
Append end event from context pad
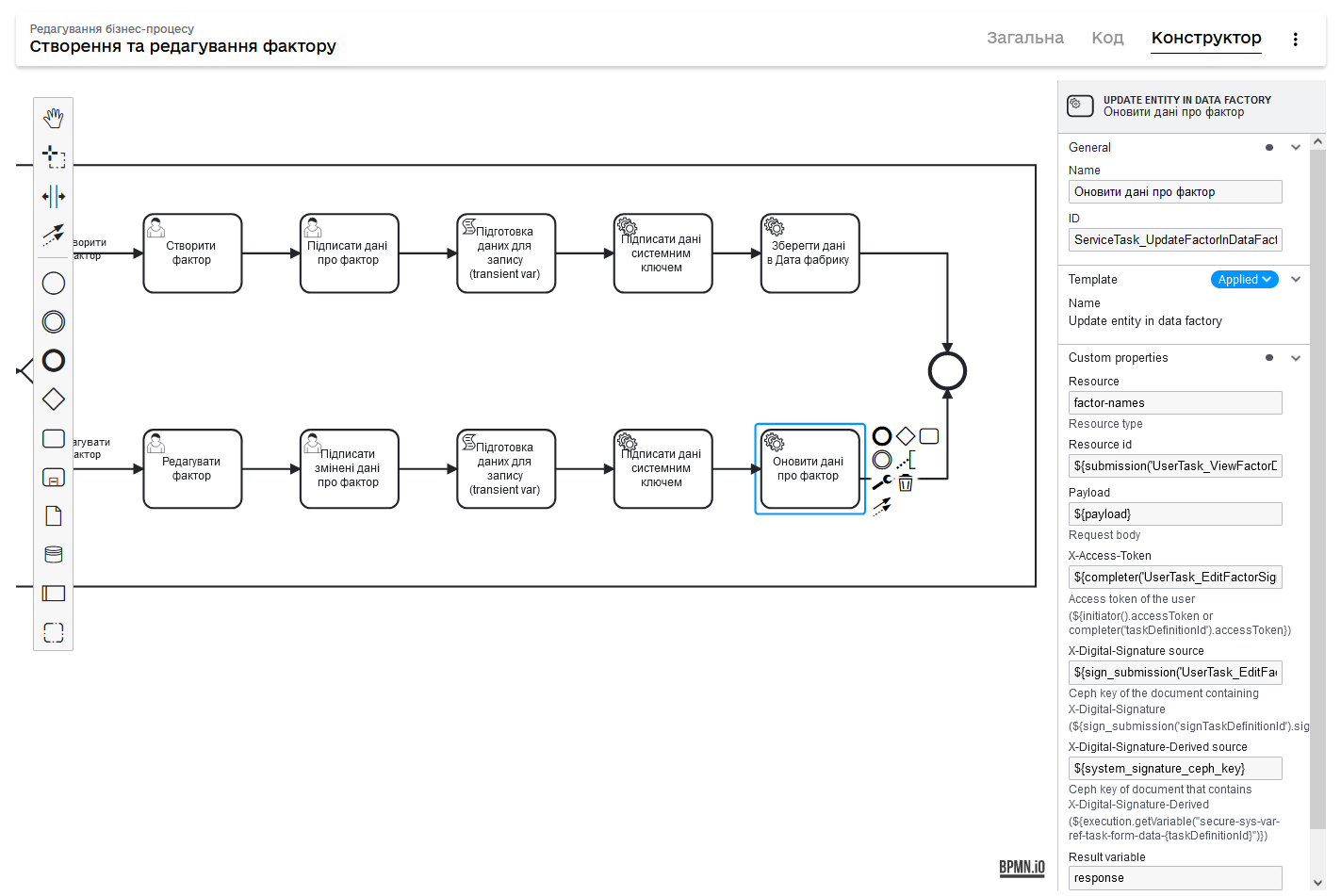coord(882,436)
